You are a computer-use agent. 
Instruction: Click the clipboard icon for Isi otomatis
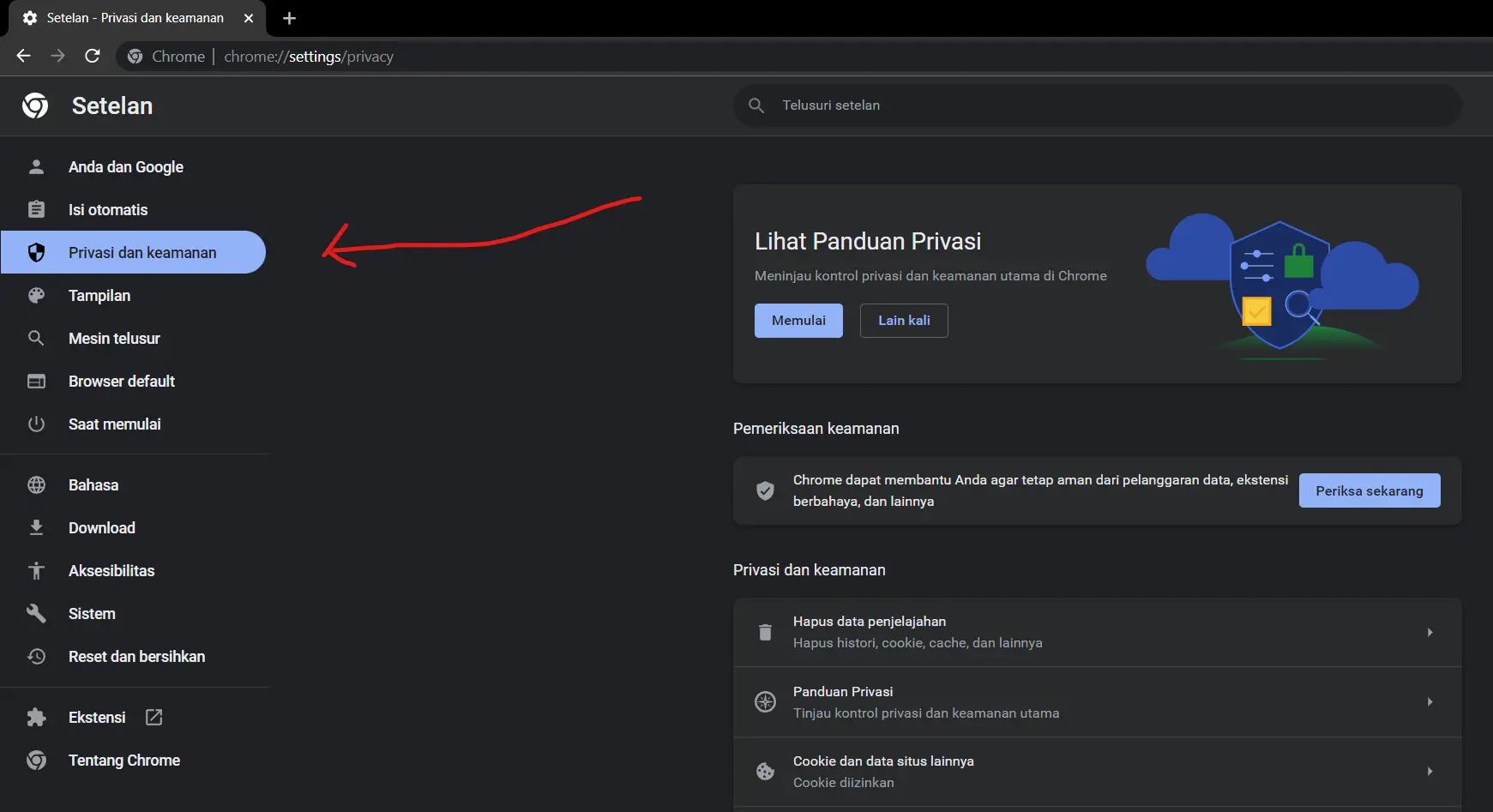click(x=36, y=209)
